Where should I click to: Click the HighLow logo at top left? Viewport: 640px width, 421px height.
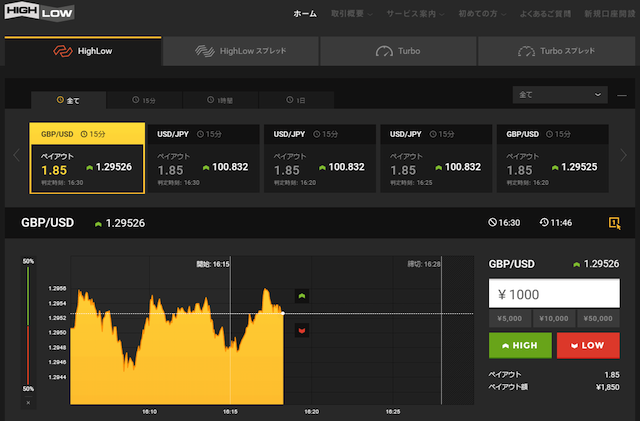click(39, 11)
